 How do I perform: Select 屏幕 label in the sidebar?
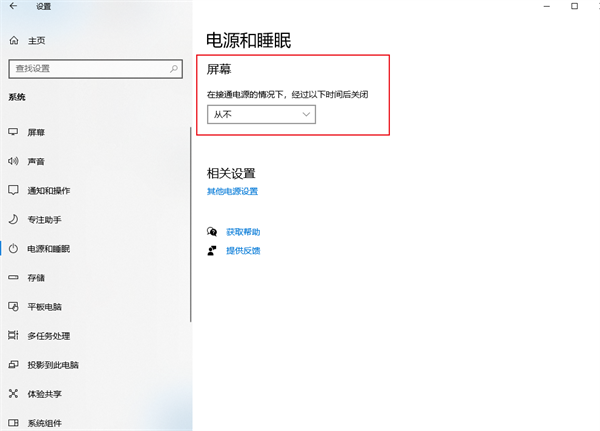pyautogui.click(x=36, y=132)
